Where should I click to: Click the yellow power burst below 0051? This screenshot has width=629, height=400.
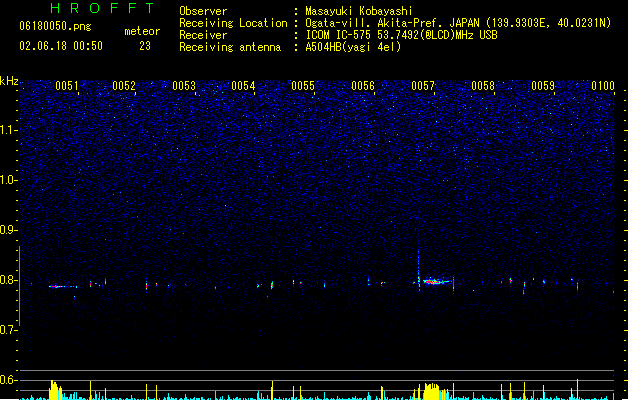tap(55, 390)
